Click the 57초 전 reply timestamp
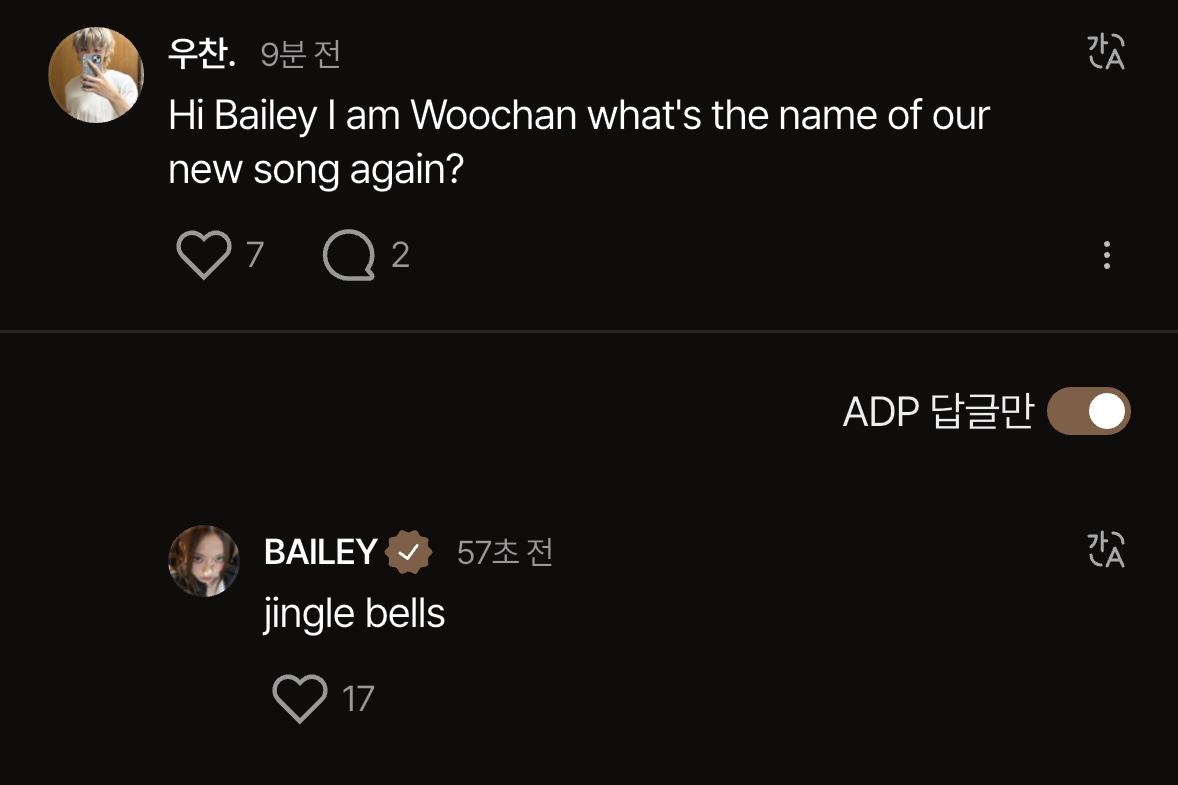The height and width of the screenshot is (785, 1178). (x=504, y=552)
